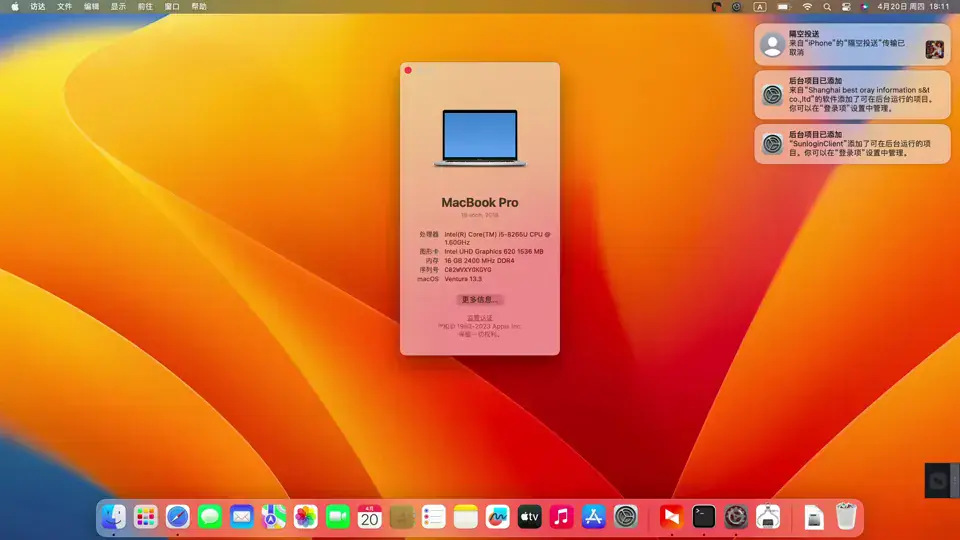This screenshot has width=960, height=540.
Task: Open the 编辑 menu
Action: tap(91, 7)
